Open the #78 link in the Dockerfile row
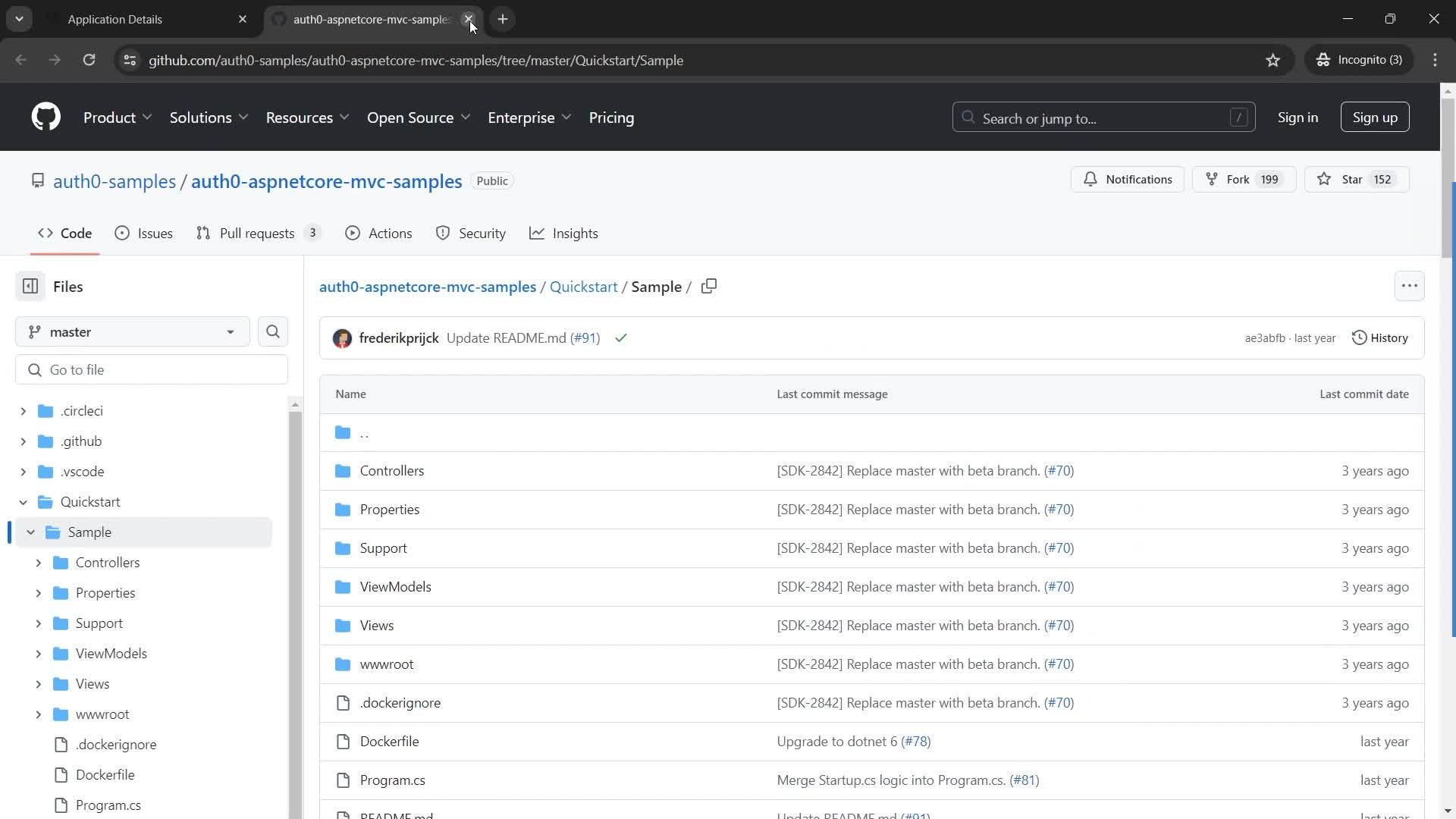 (x=916, y=742)
